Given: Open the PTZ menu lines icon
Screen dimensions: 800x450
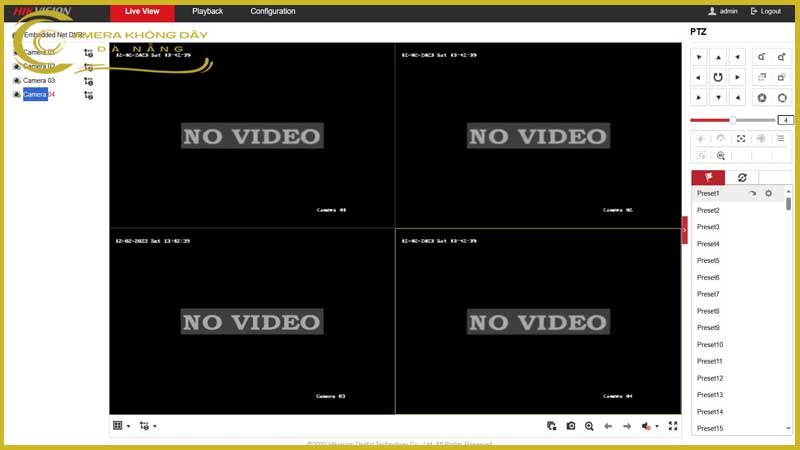Looking at the screenshot, I should pyautogui.click(x=781, y=139).
